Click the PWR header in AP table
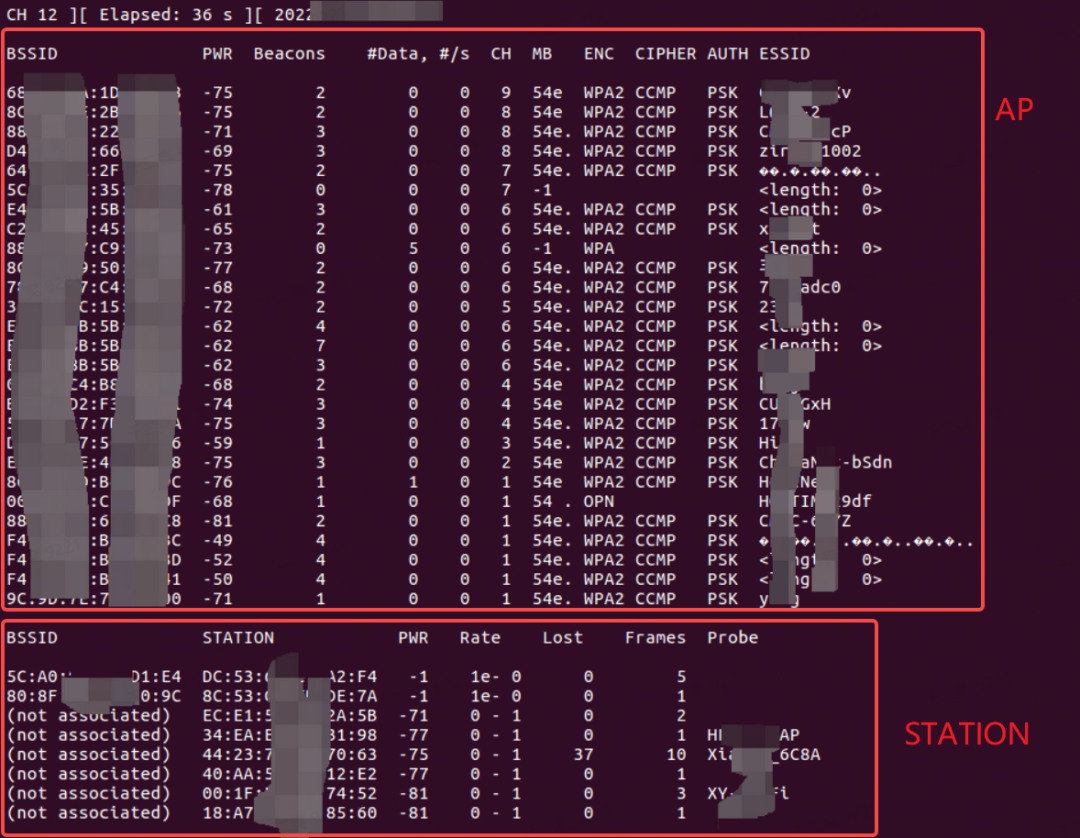Viewport: 1080px width, 838px height. (x=217, y=54)
